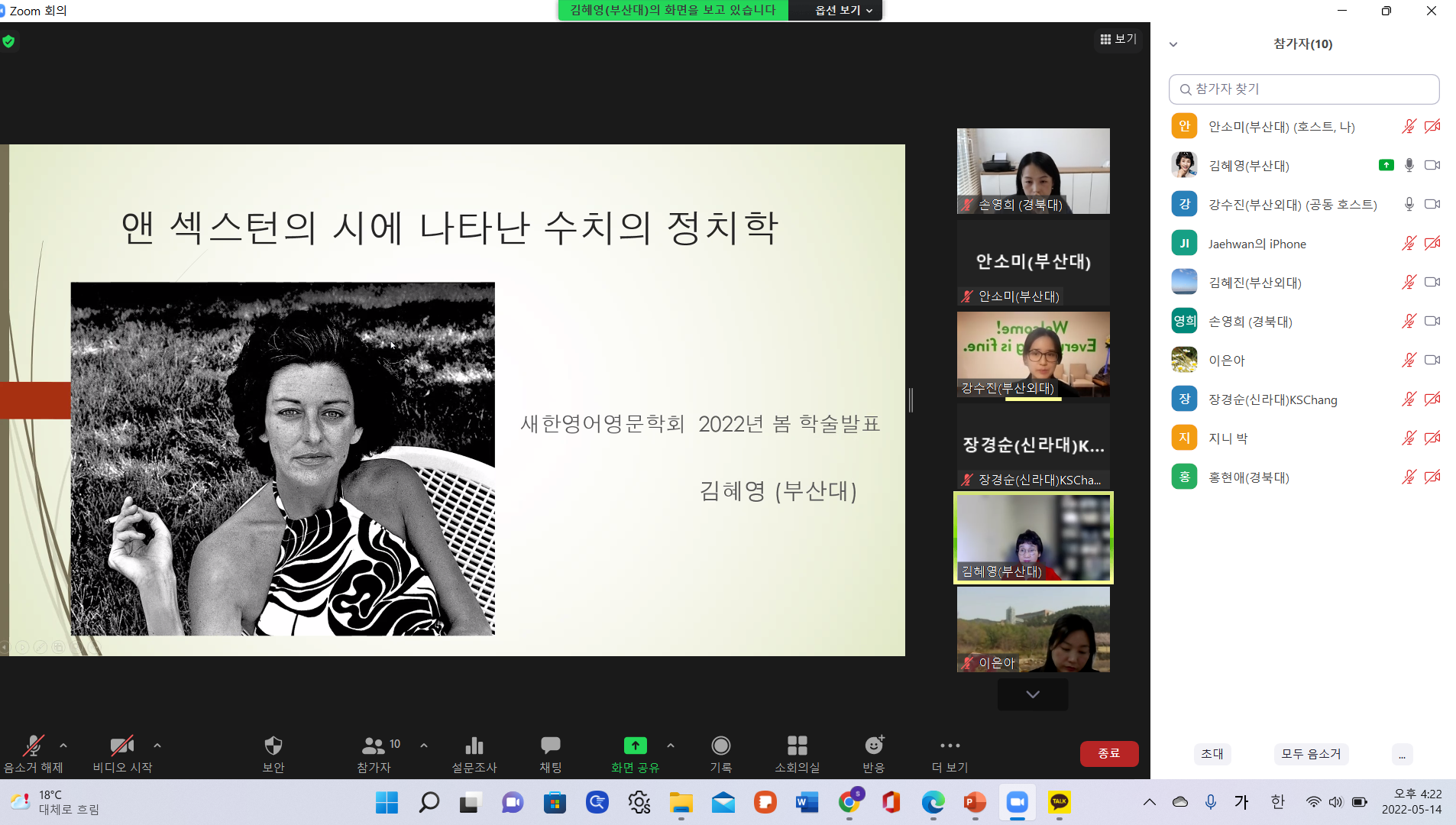
Task: Toggle the Participants (참가자) panel
Action: pyautogui.click(x=374, y=753)
